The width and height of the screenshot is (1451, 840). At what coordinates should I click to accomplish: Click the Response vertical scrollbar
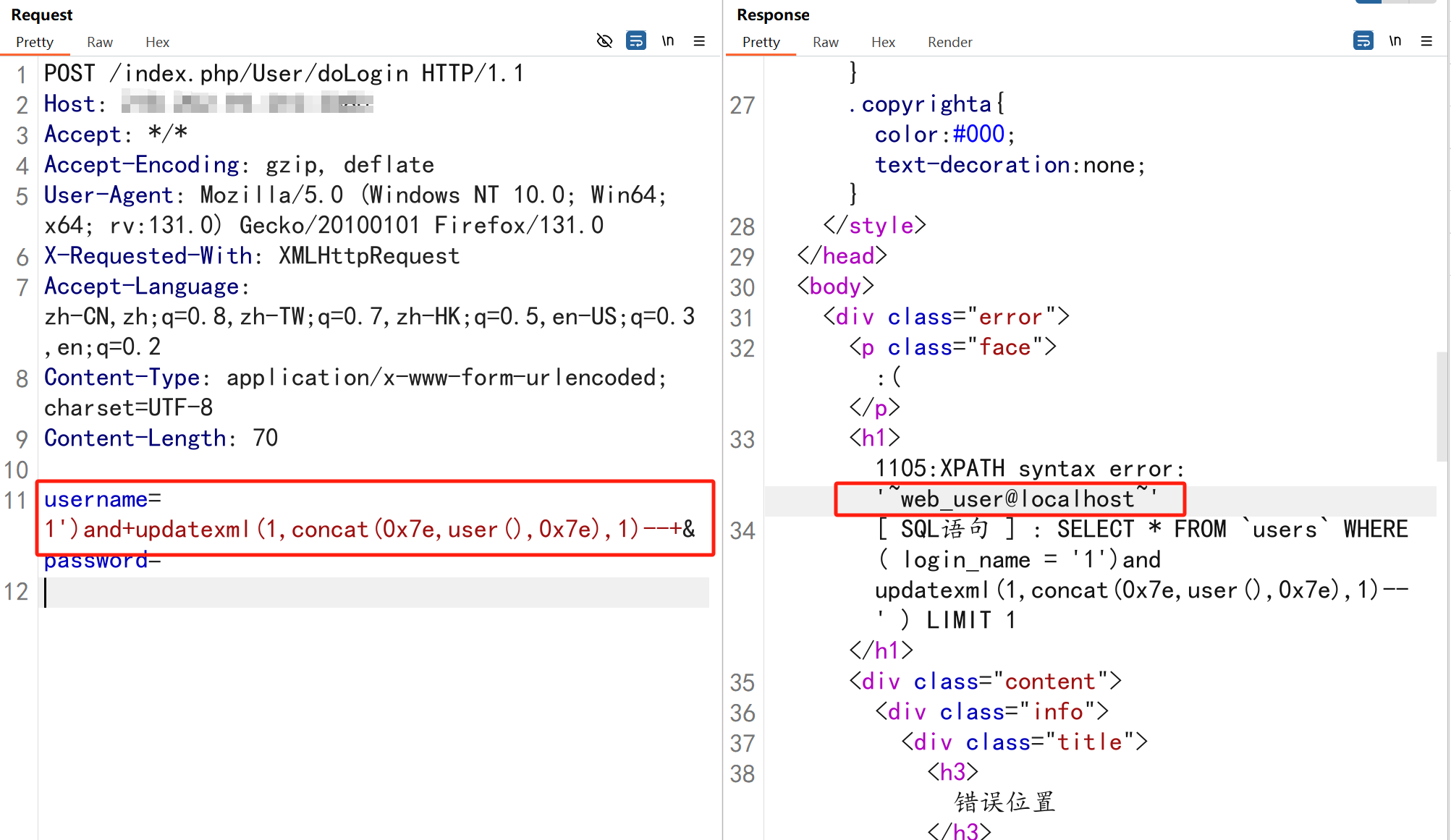tap(1442, 407)
